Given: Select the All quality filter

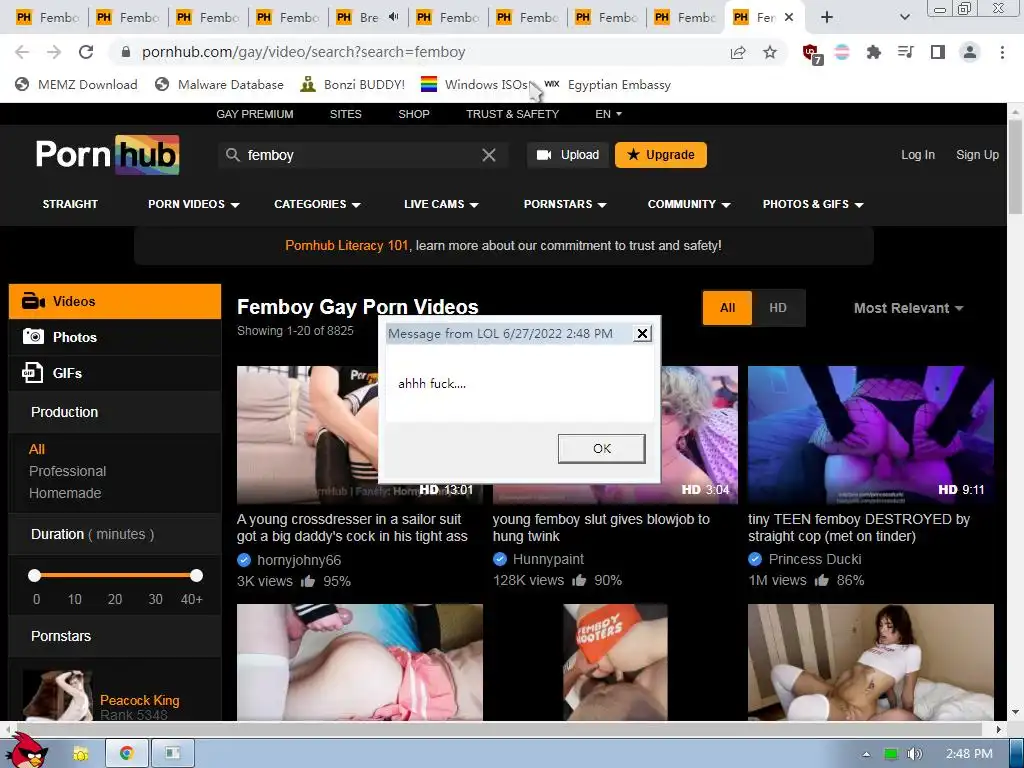Looking at the screenshot, I should click(728, 308).
